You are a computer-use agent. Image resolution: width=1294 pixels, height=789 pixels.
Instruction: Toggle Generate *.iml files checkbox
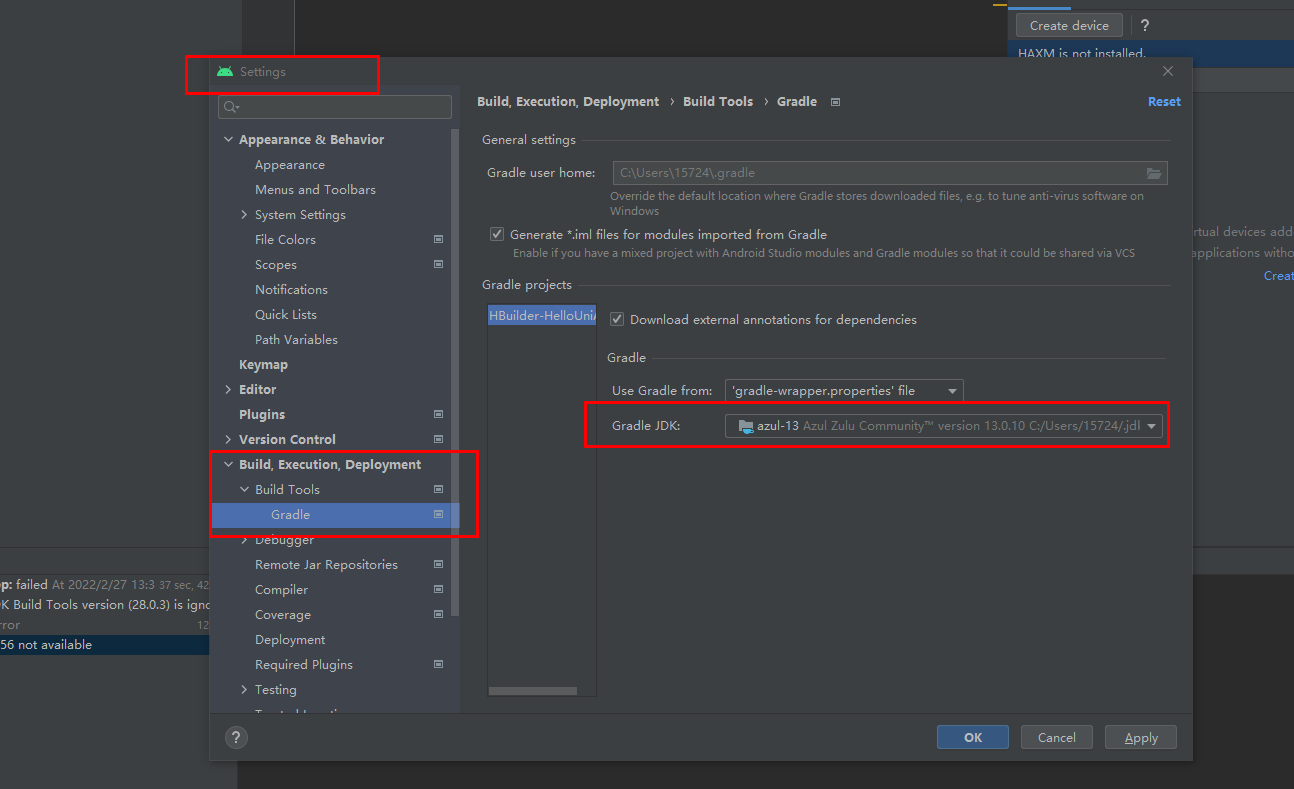coord(497,234)
